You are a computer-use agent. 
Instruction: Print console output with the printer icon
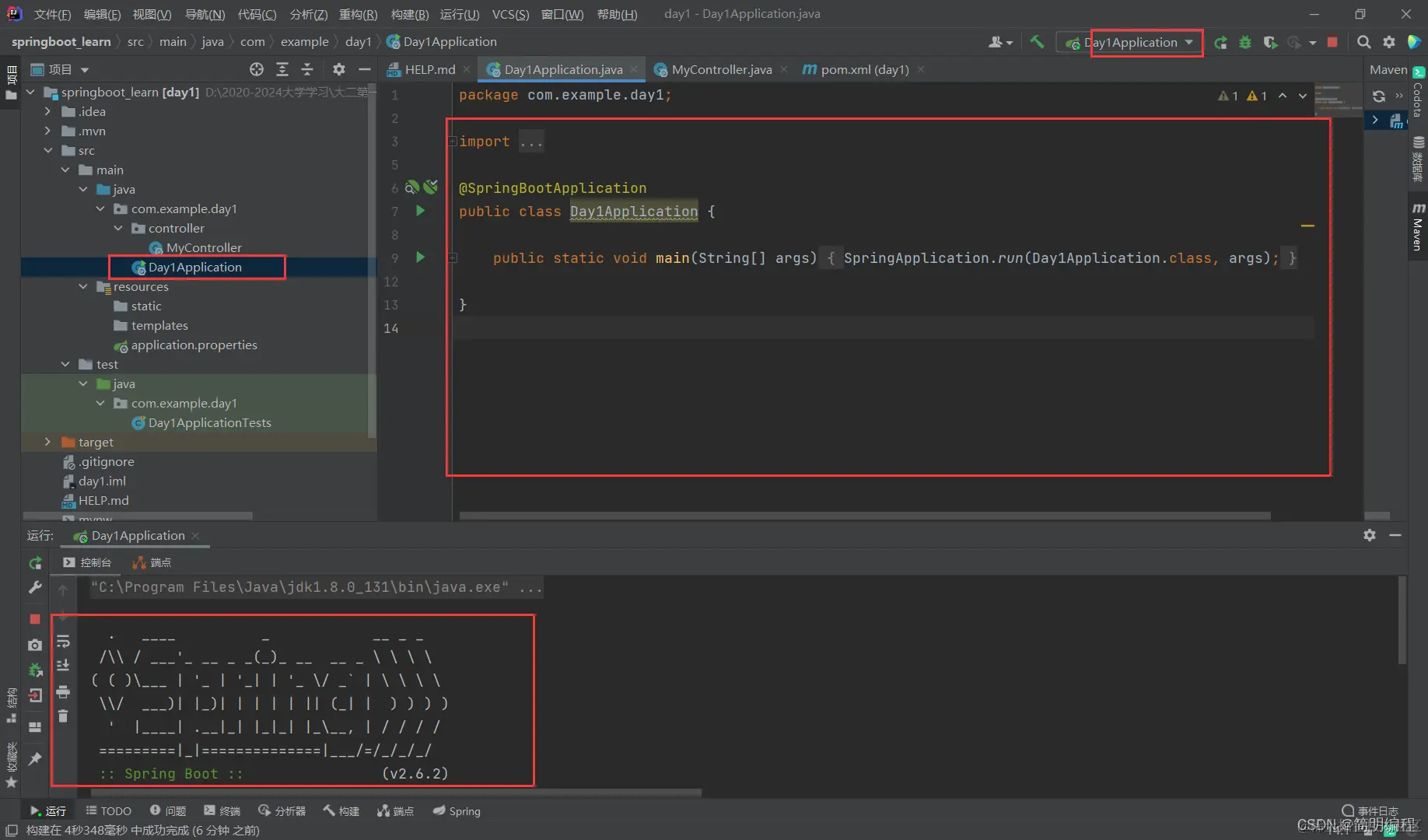point(63,691)
